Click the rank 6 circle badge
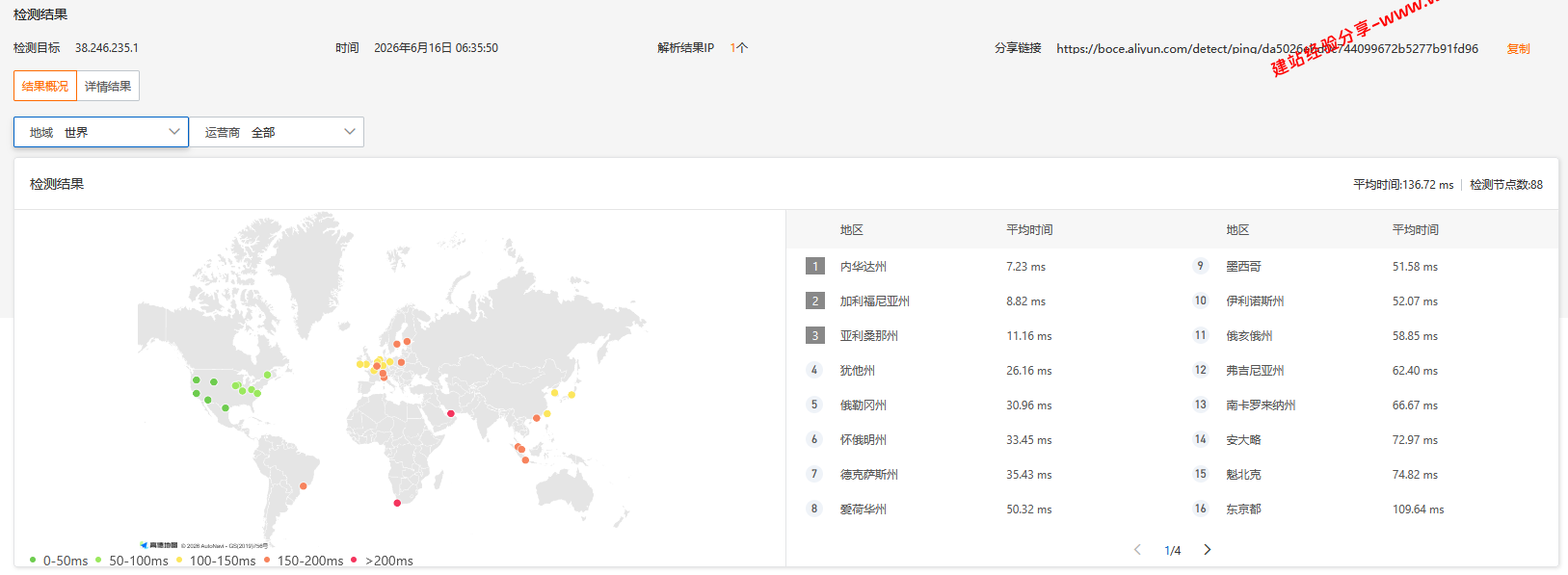 click(814, 439)
